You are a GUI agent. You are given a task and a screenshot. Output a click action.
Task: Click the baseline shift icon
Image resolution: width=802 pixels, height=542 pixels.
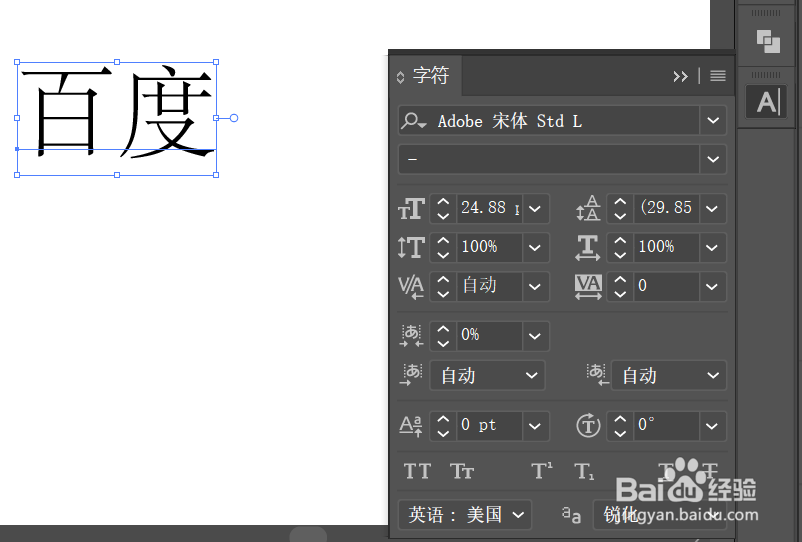coord(411,426)
